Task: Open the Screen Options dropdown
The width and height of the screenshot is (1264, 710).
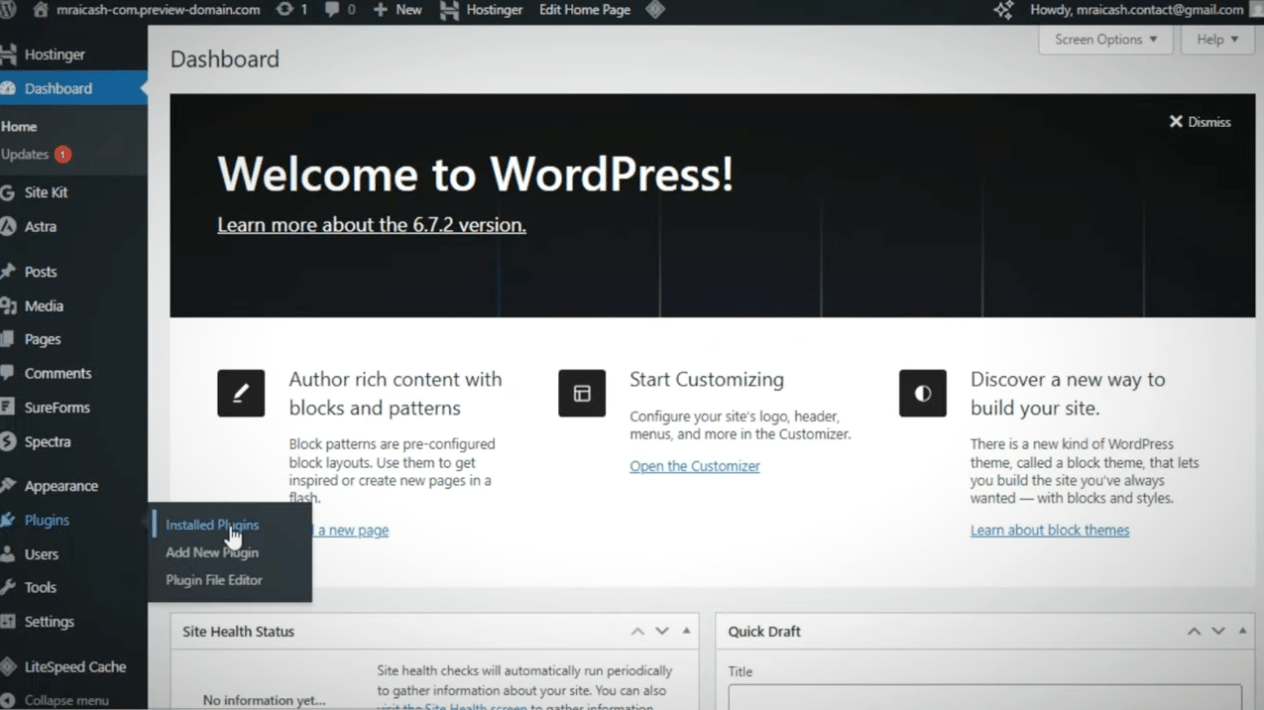Action: click(1105, 39)
